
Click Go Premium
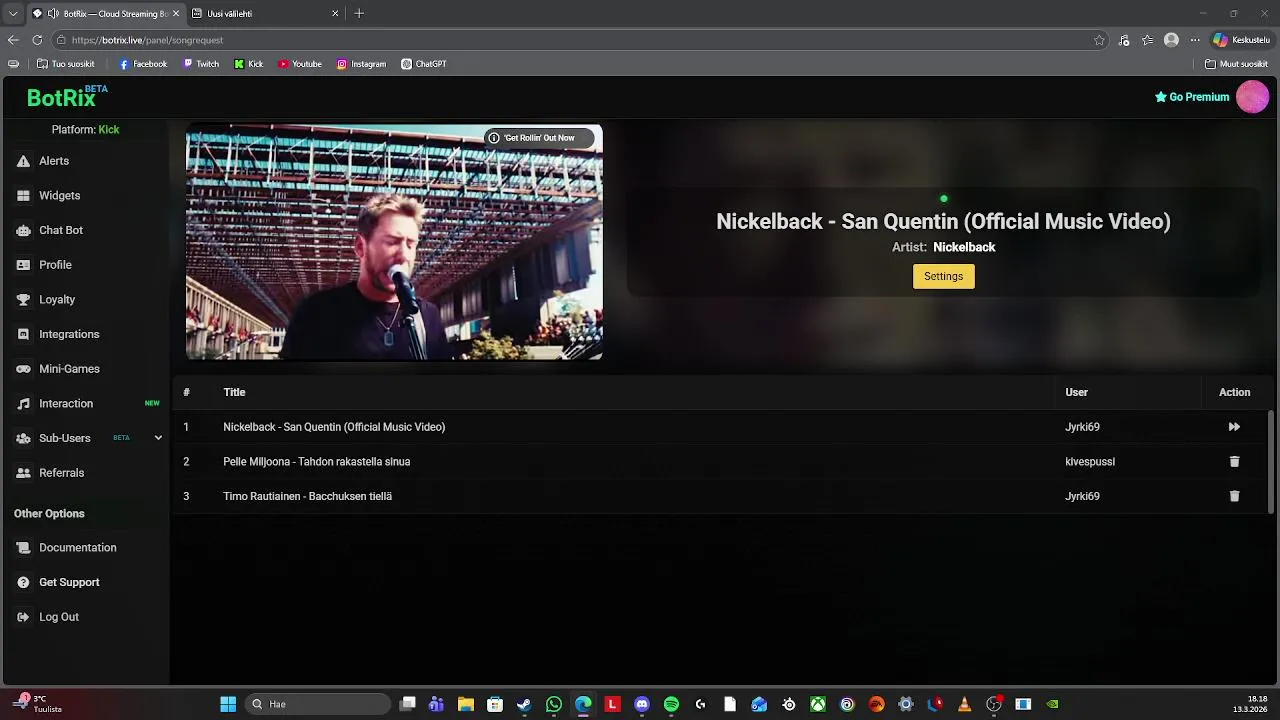pyautogui.click(x=1192, y=97)
